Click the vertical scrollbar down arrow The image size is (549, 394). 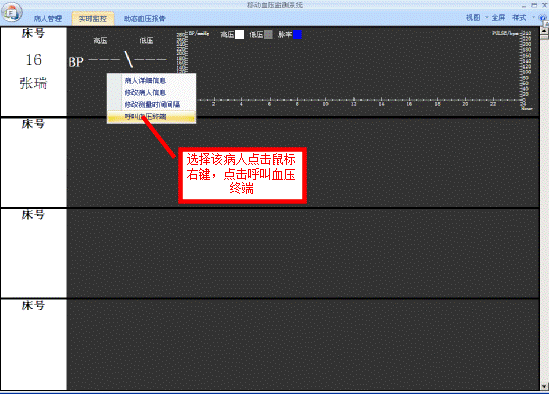[544, 386]
